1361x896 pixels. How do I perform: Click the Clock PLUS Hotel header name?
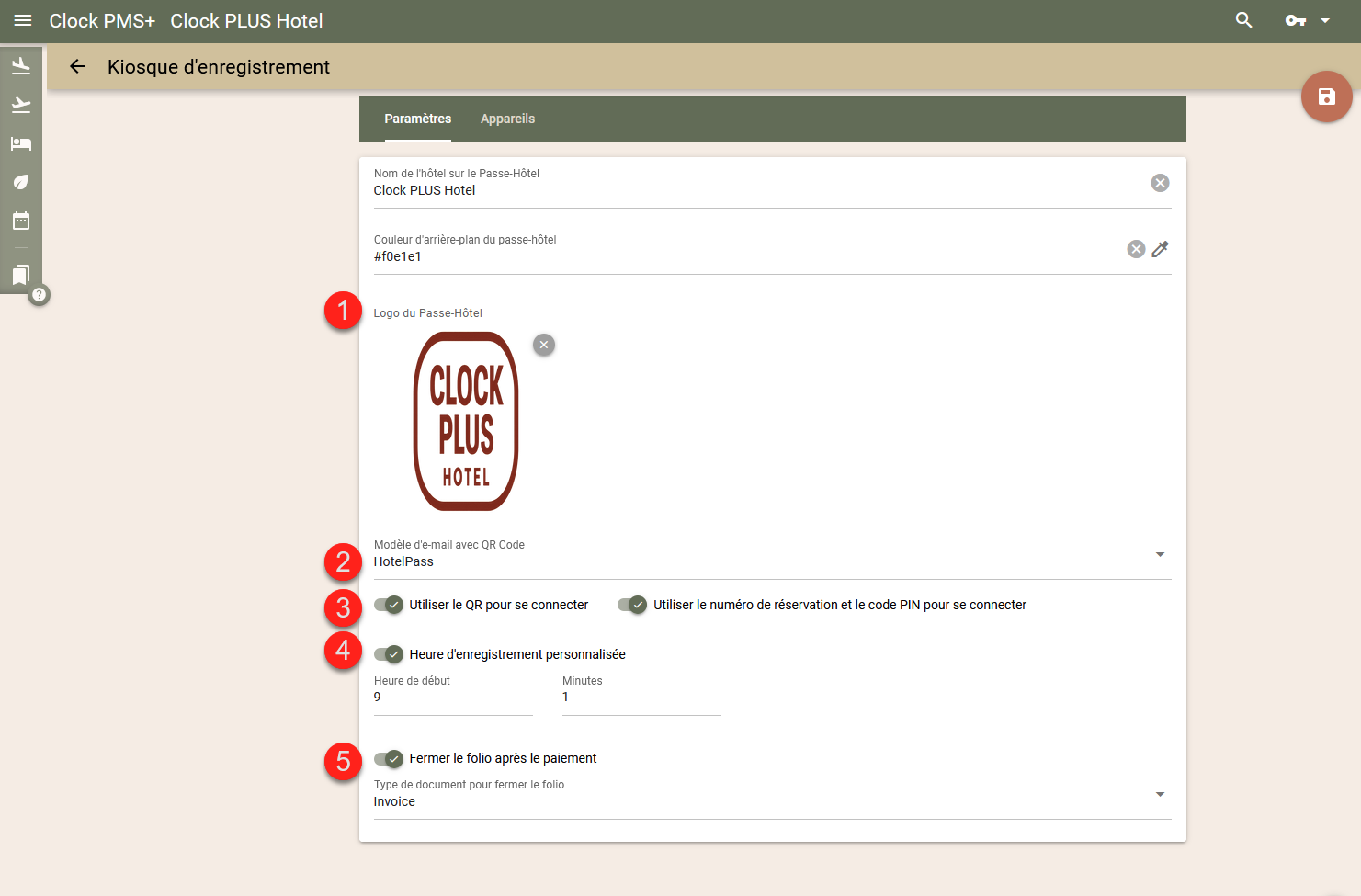point(246,20)
